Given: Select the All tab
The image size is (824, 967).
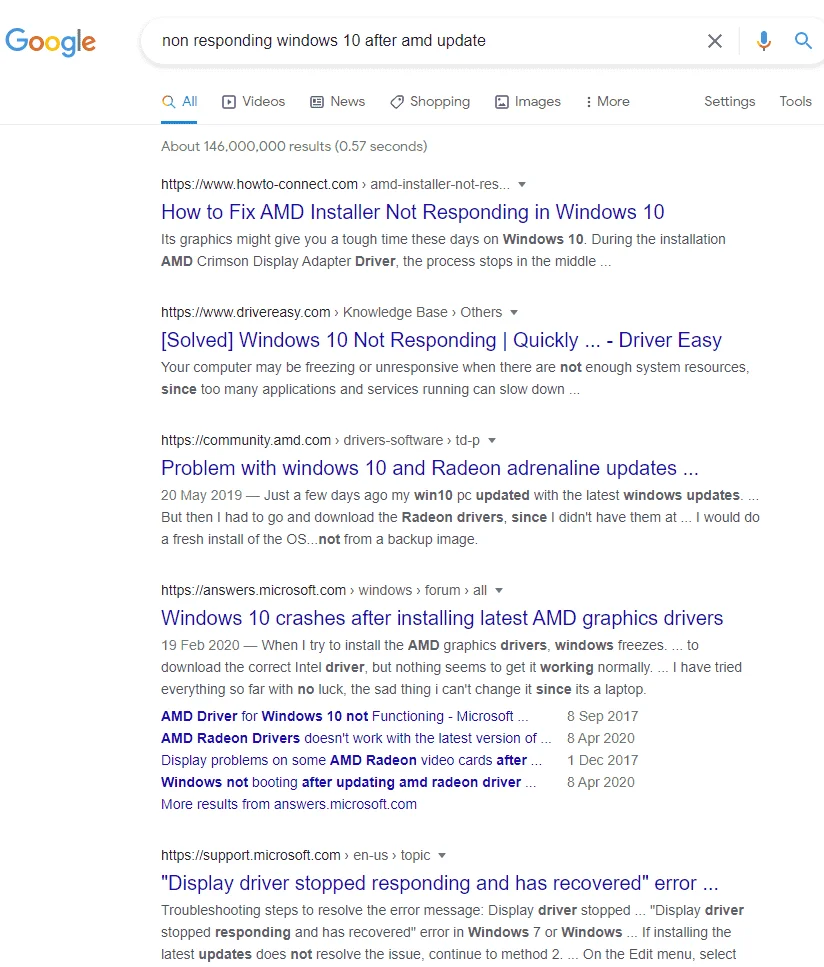Looking at the screenshot, I should click(x=179, y=101).
